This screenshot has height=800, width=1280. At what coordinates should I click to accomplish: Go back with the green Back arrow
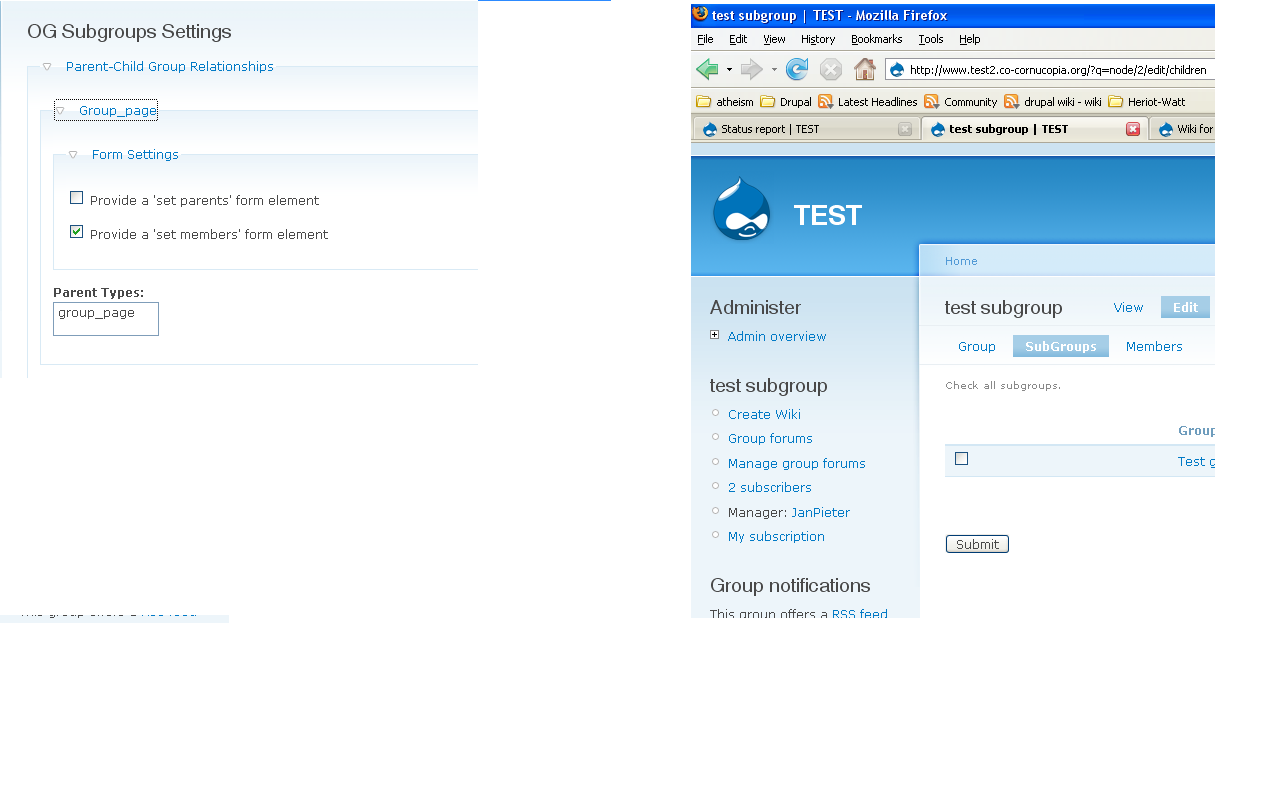tap(707, 69)
